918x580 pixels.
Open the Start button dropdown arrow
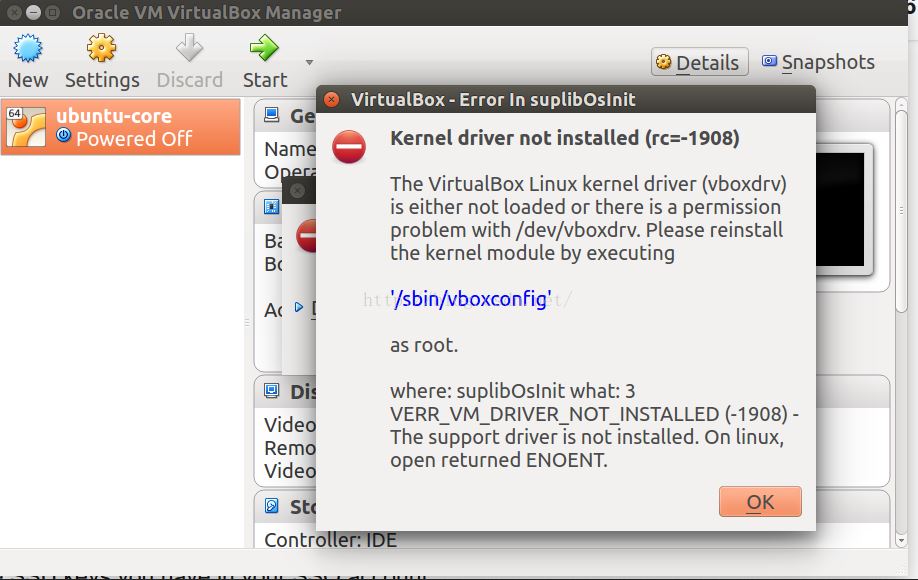(309, 63)
